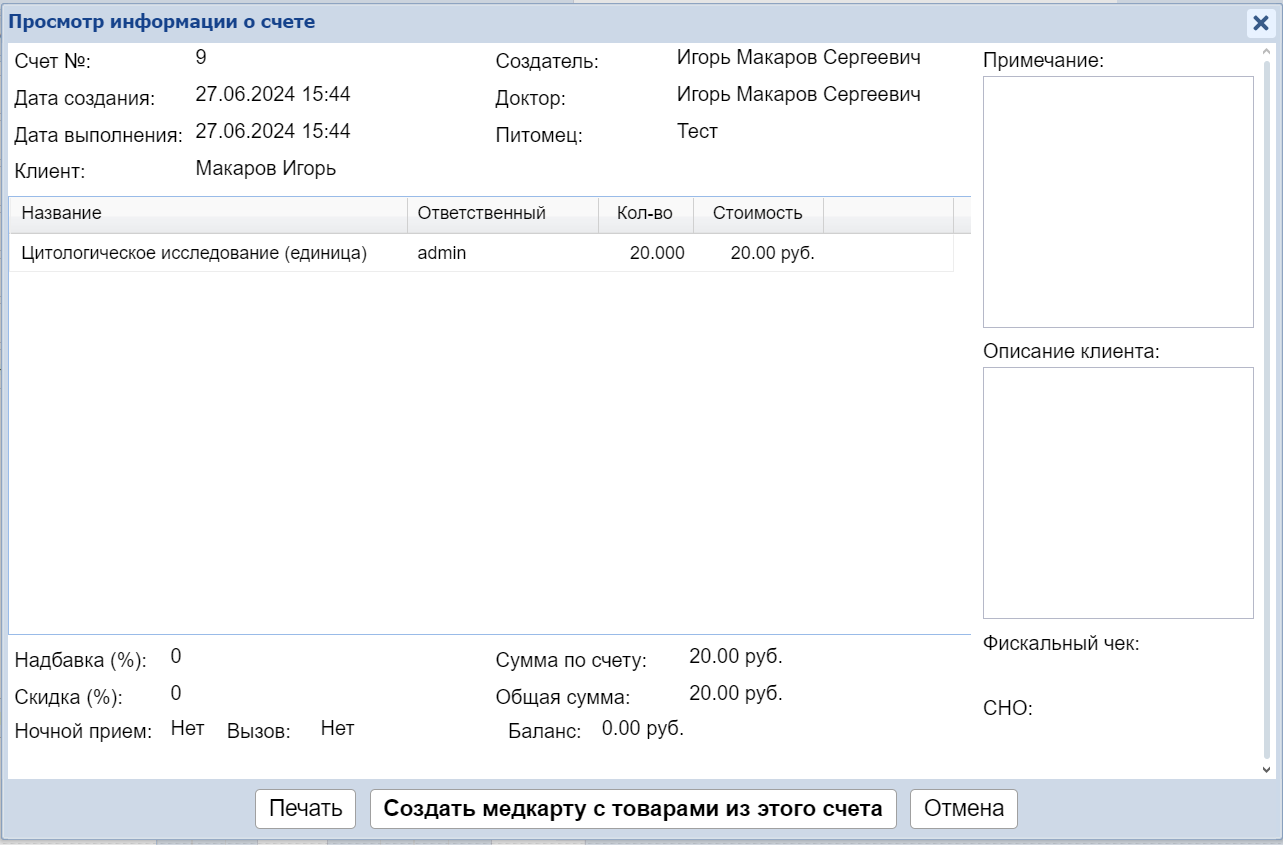Close the invoice information dialog
The height and width of the screenshot is (845, 1283).
(x=1260, y=23)
